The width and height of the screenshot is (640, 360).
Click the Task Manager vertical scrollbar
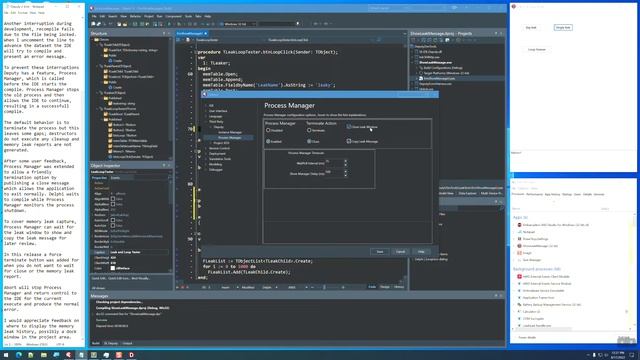point(634,271)
